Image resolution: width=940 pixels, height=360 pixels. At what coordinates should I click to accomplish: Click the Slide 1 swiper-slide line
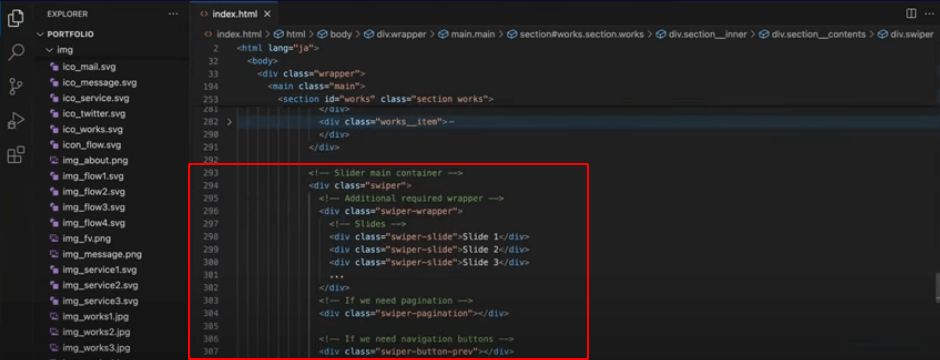point(429,237)
